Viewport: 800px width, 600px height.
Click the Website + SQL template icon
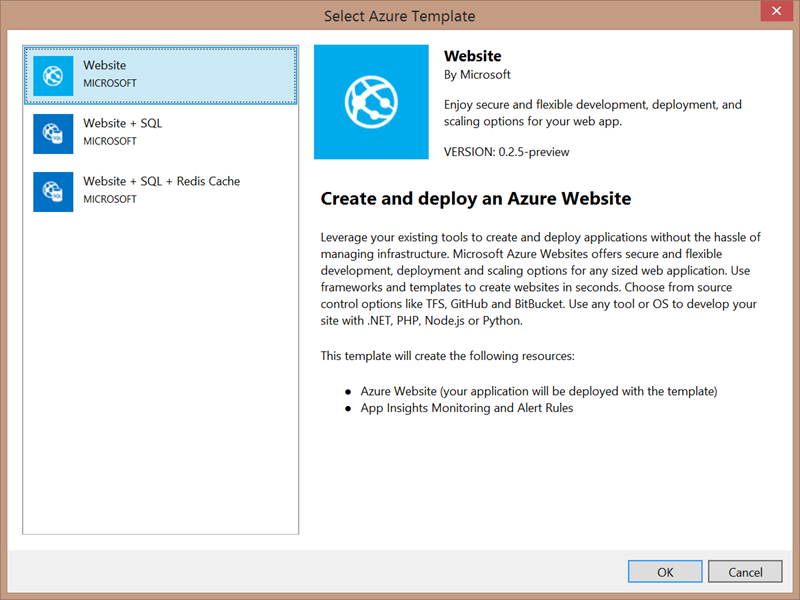click(53, 134)
